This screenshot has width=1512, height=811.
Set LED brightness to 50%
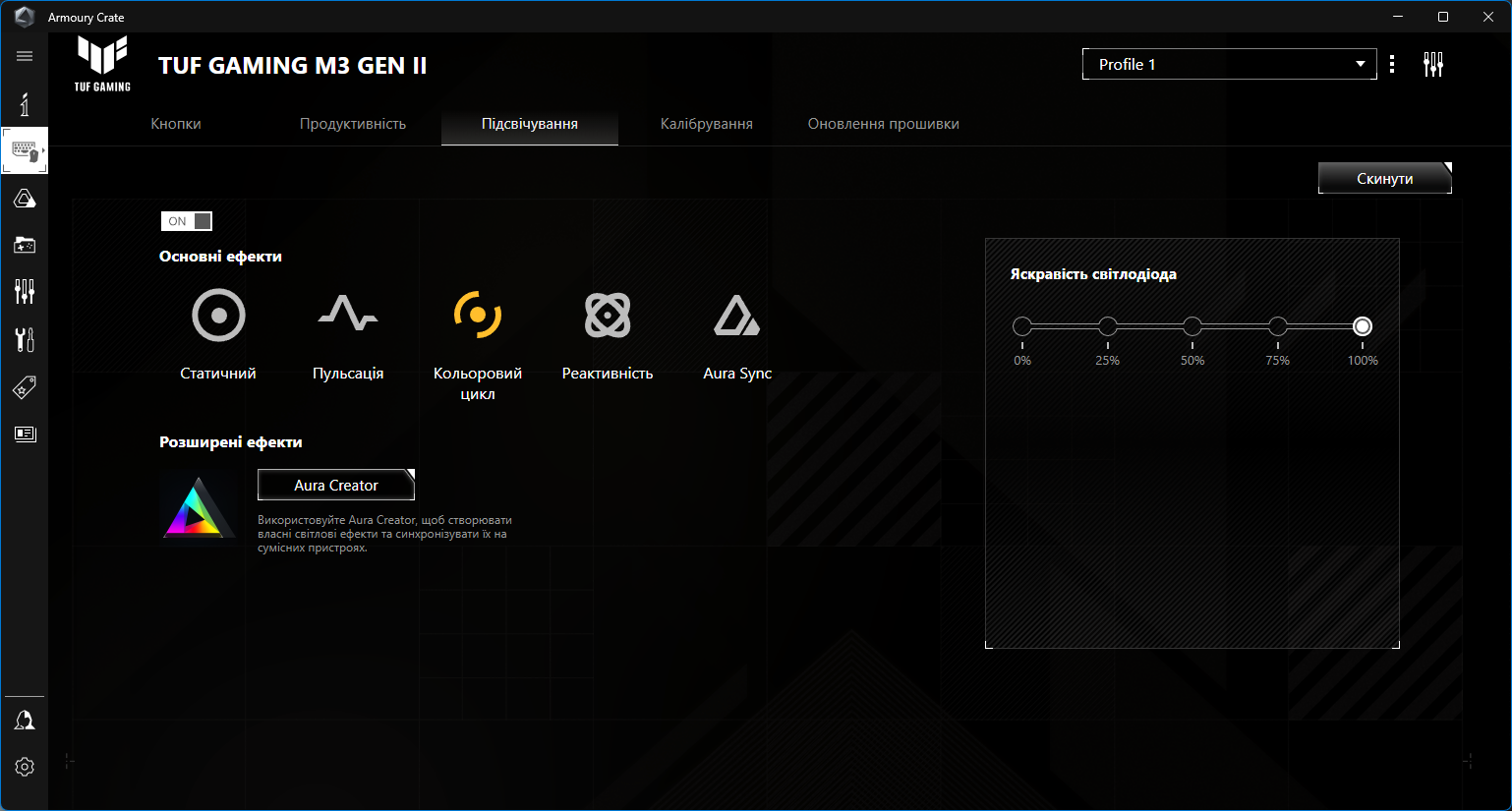1192,326
